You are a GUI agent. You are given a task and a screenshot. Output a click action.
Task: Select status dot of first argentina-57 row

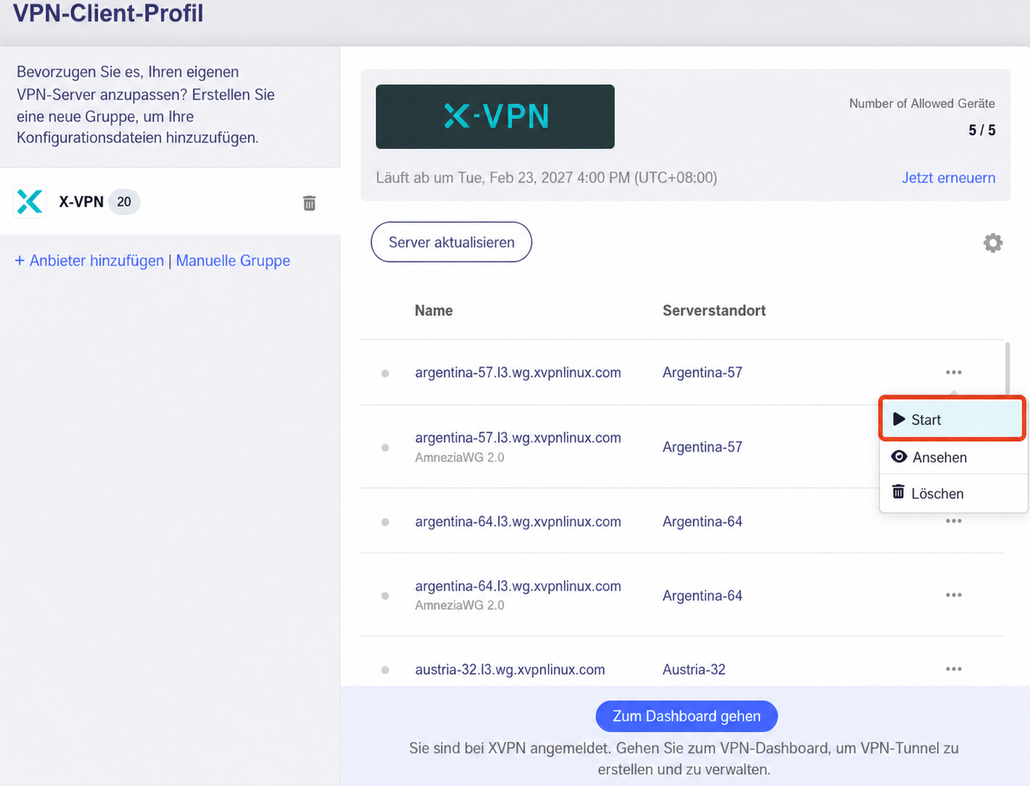(x=385, y=374)
